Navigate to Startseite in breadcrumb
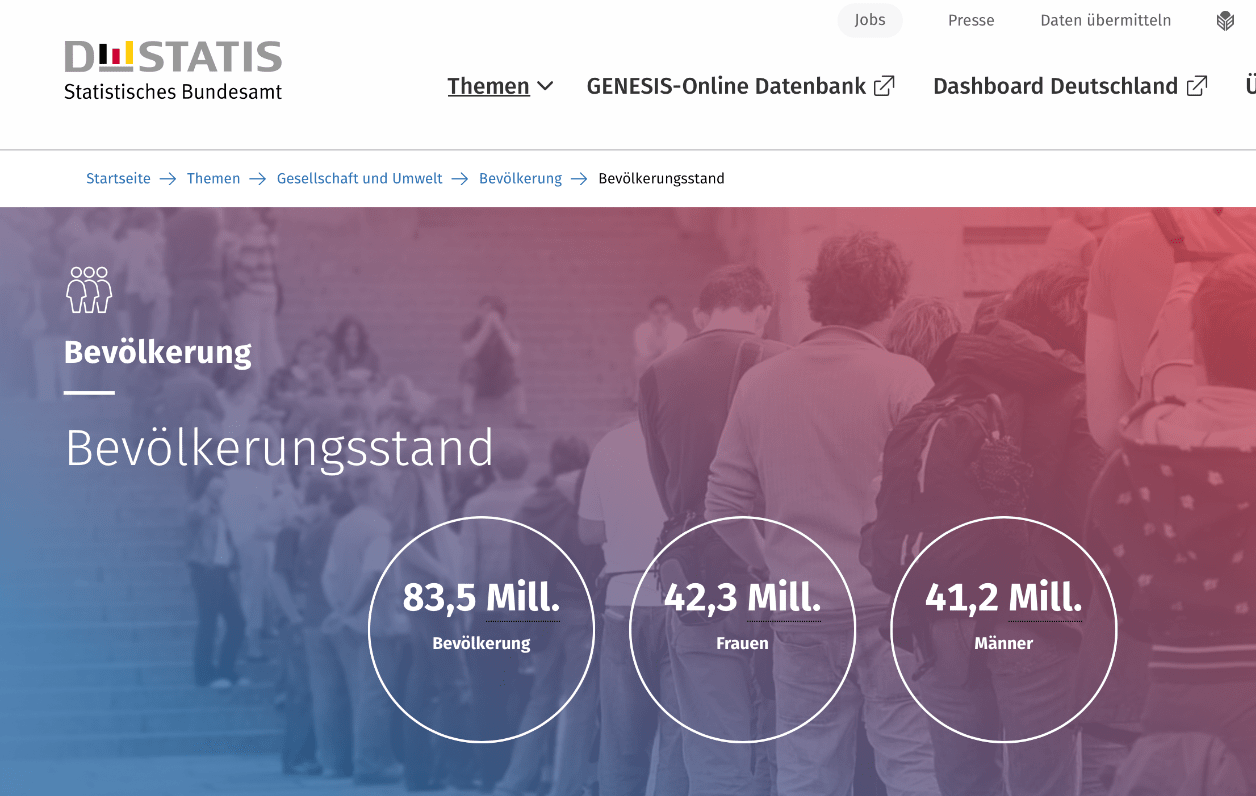This screenshot has width=1256, height=796. tap(118, 179)
